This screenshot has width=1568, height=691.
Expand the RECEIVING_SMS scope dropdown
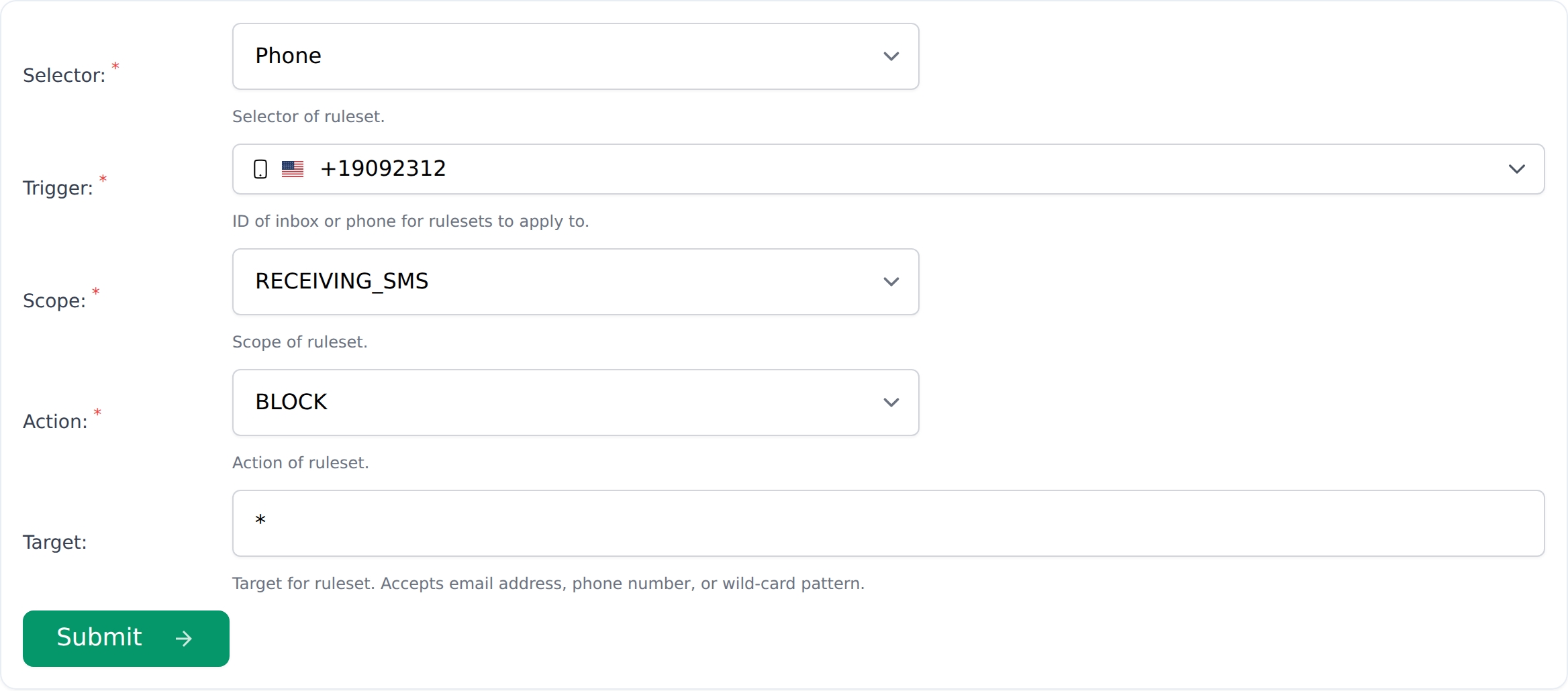575,282
